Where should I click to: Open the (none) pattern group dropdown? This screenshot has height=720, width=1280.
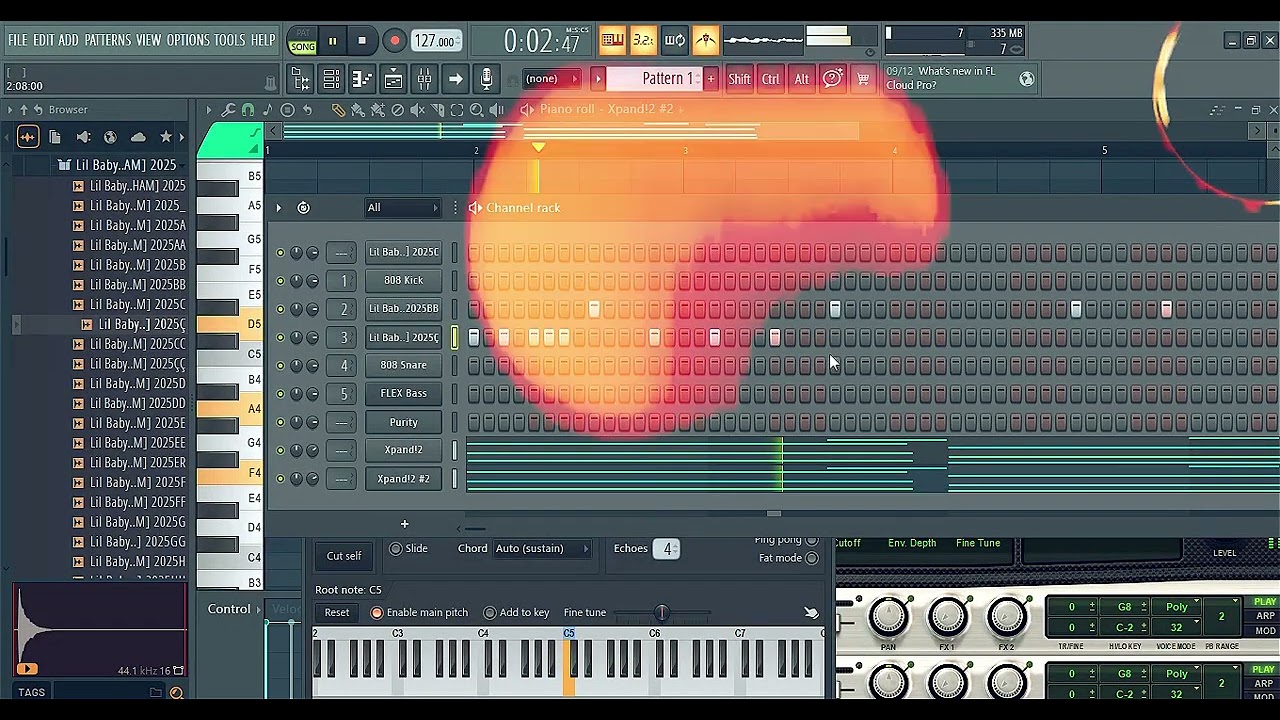tap(550, 79)
